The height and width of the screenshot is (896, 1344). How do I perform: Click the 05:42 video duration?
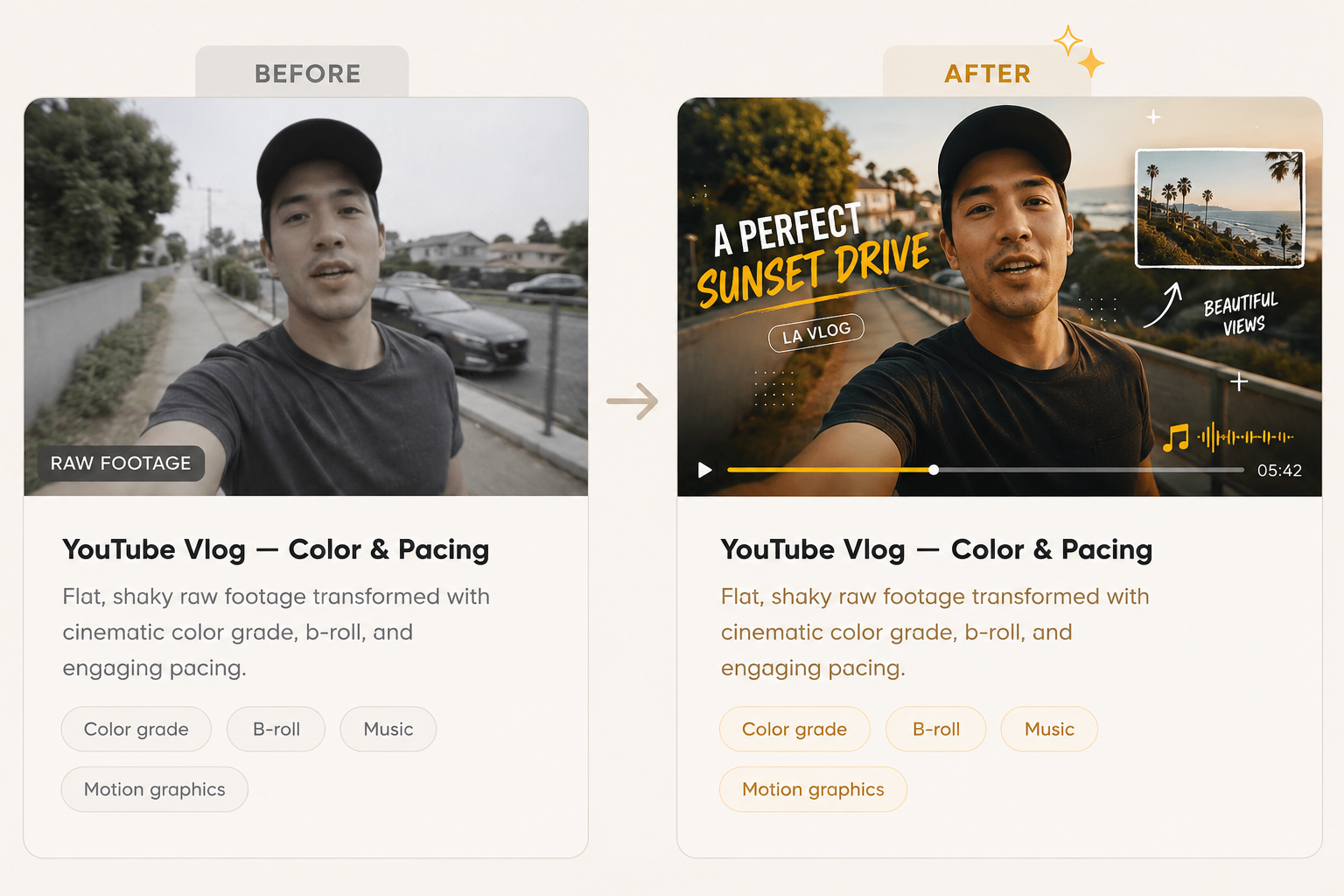pyautogui.click(x=1279, y=471)
